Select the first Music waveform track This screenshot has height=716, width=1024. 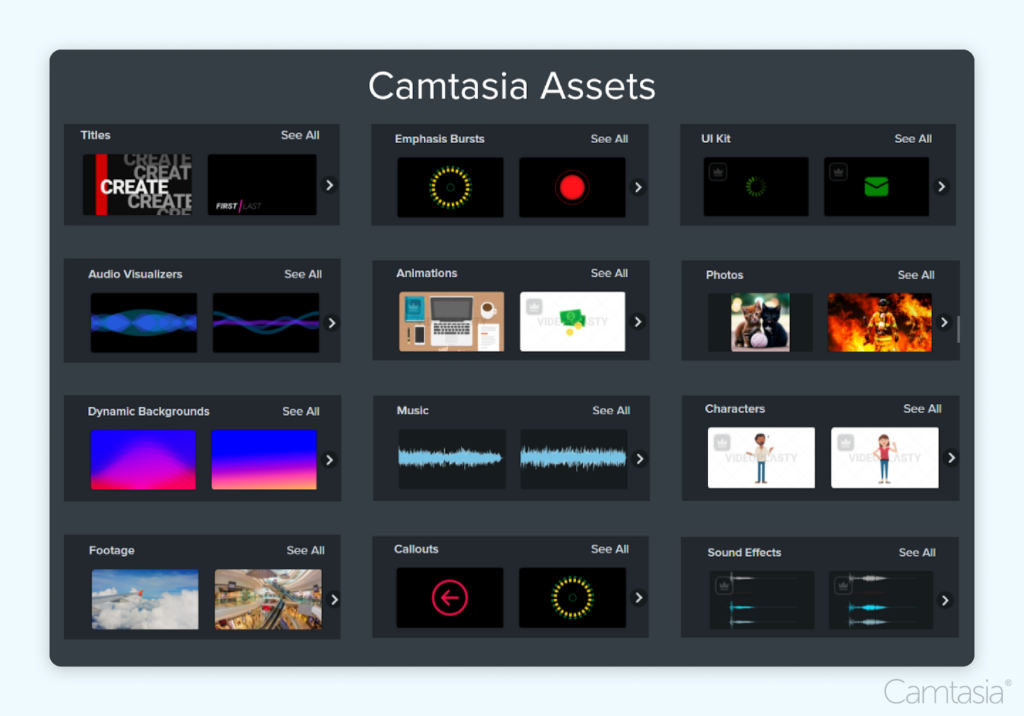tap(452, 459)
